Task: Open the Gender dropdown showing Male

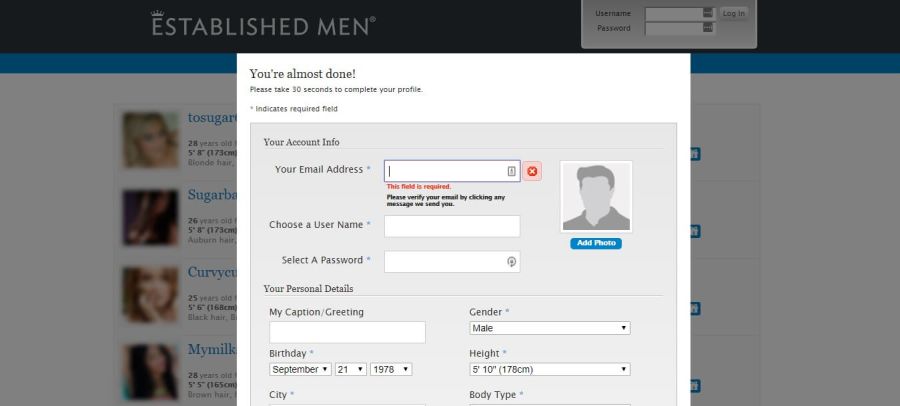Action: click(x=549, y=328)
